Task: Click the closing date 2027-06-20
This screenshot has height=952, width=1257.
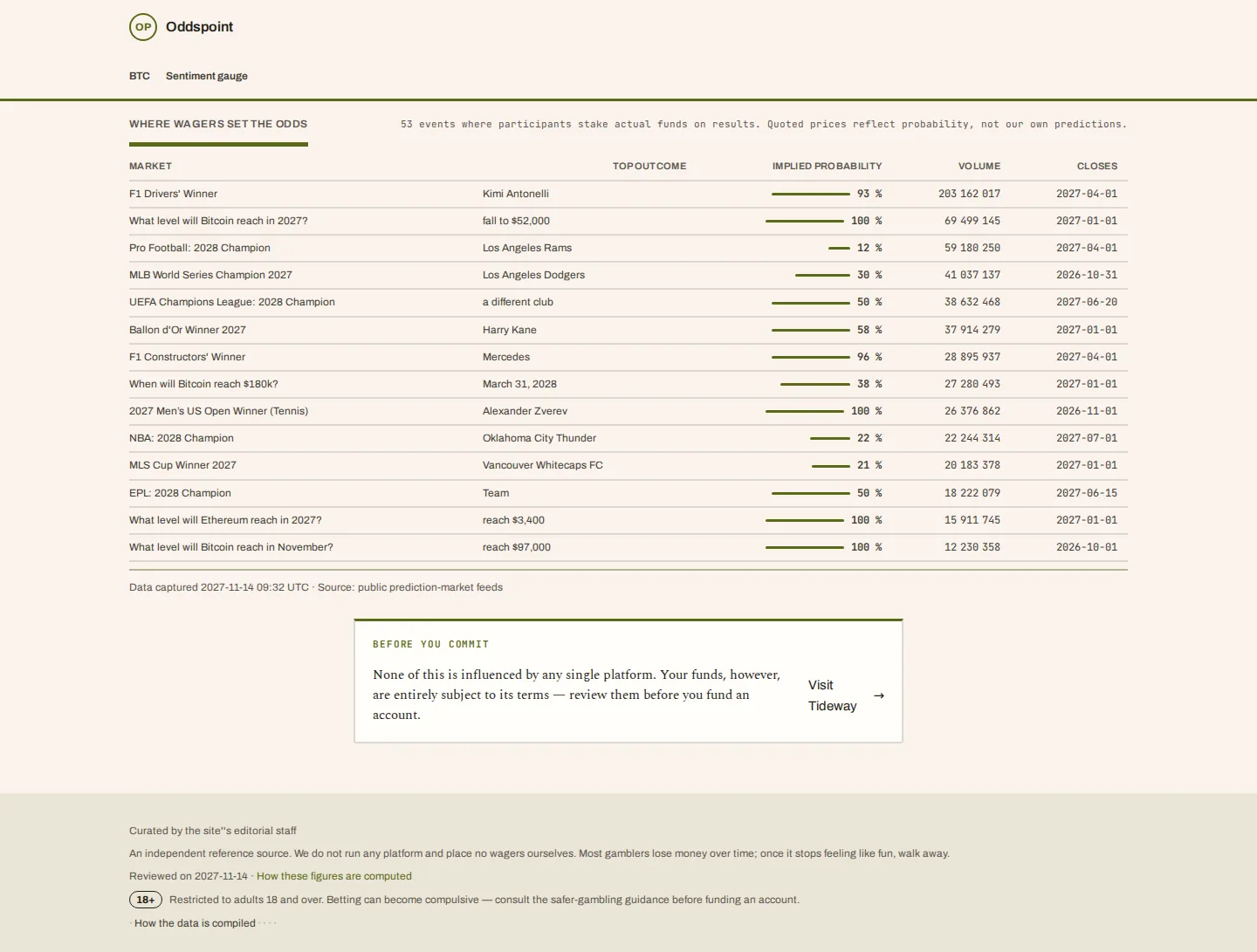Action: (x=1087, y=302)
